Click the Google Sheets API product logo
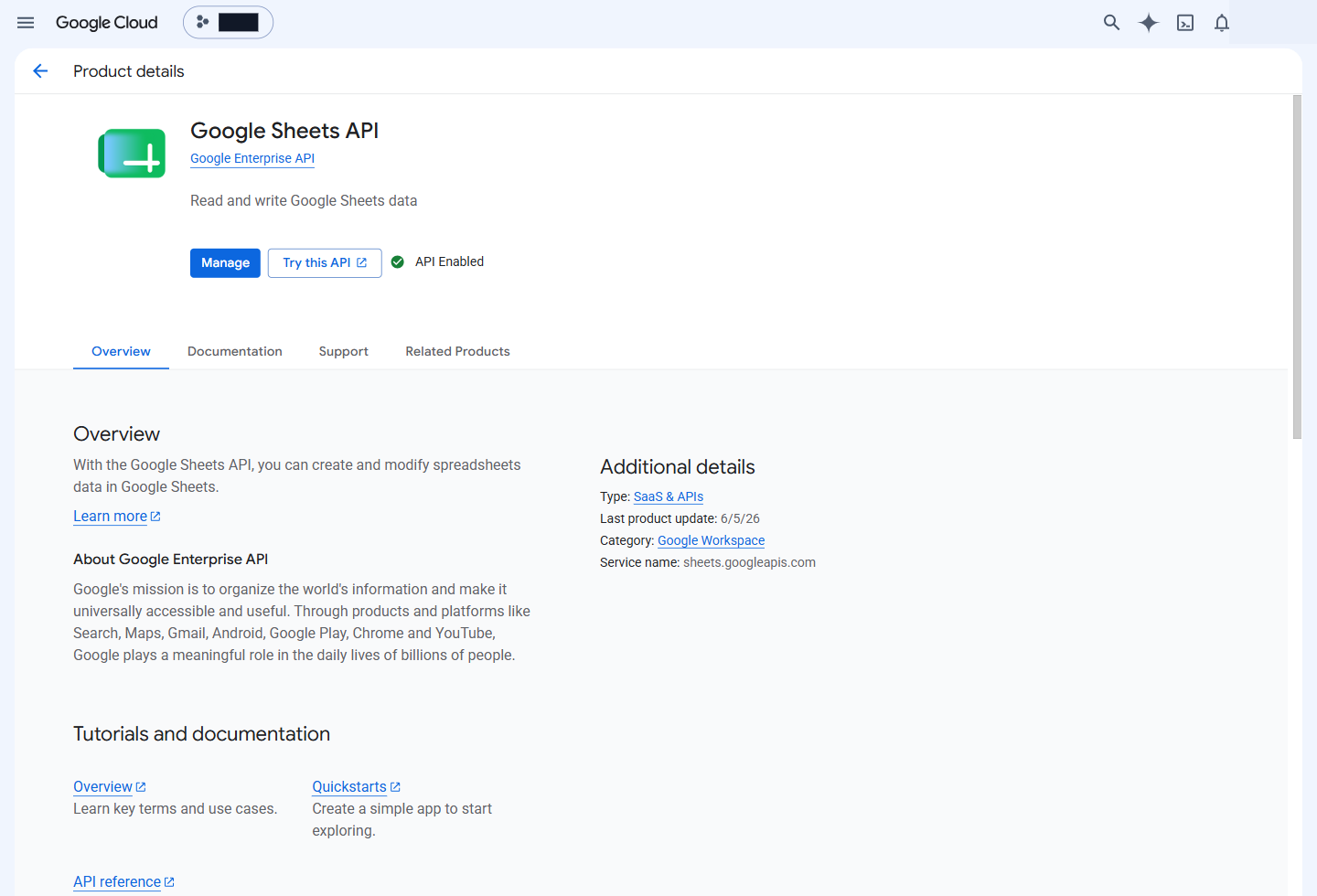Viewport: 1317px width, 896px height. pos(132,153)
